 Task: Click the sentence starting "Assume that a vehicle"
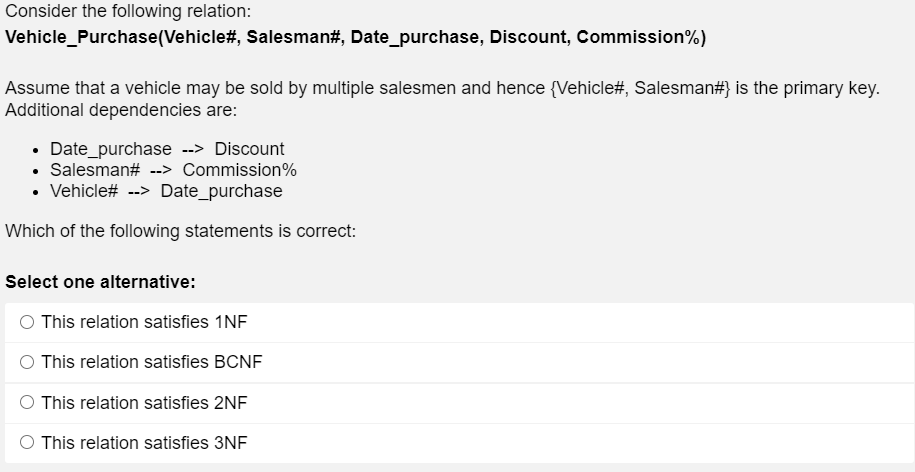coord(442,88)
